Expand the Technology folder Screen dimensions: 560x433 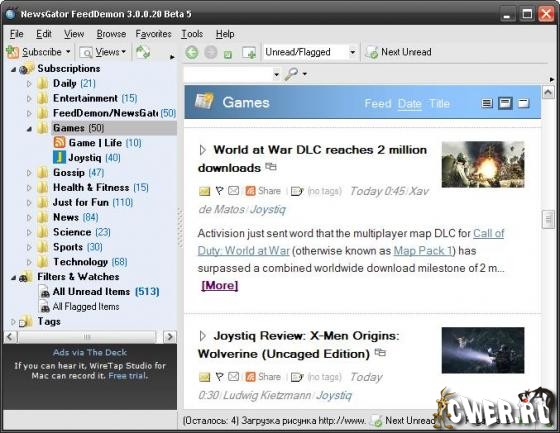pyautogui.click(x=29, y=262)
